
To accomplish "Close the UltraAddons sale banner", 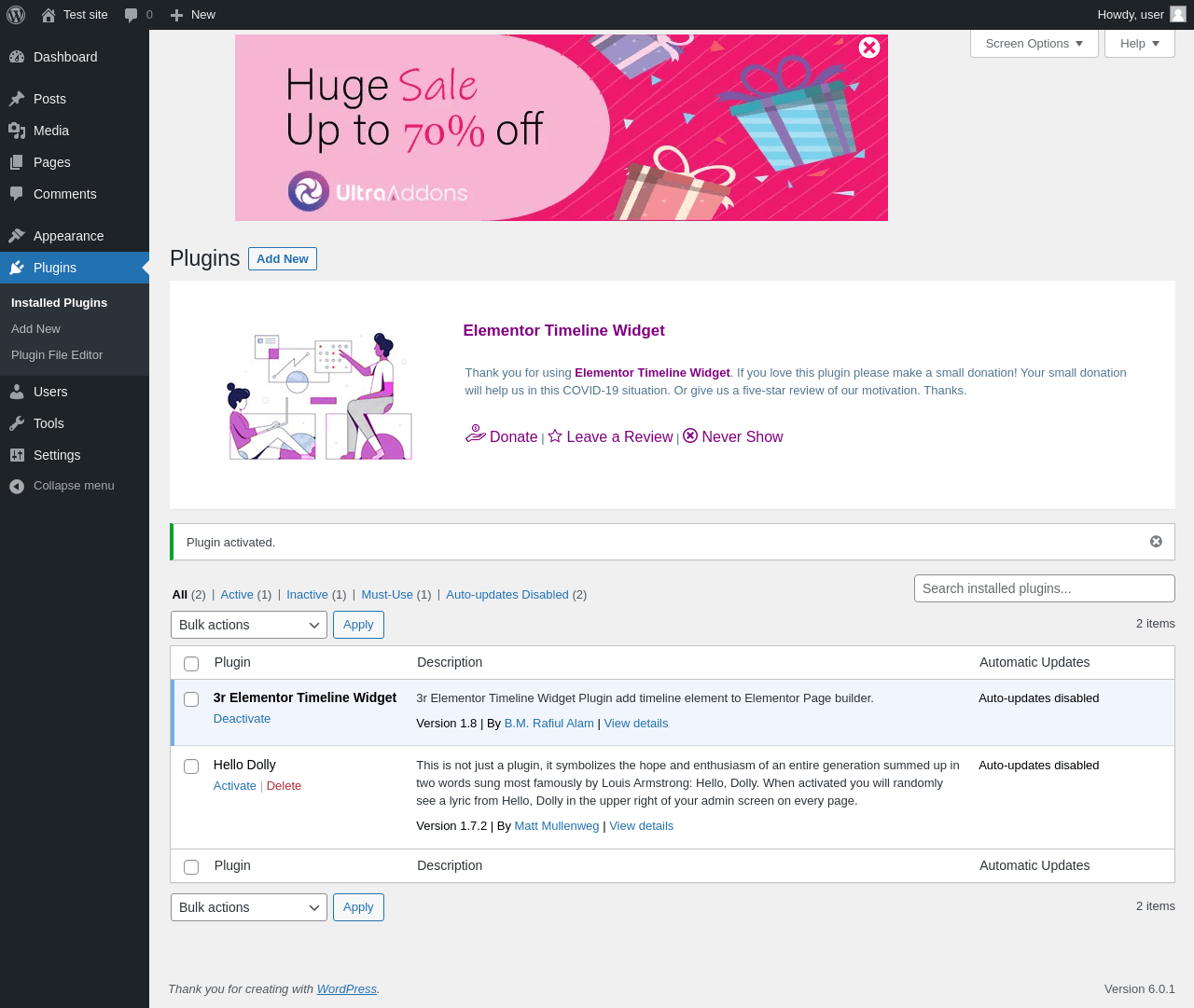I will (869, 48).
